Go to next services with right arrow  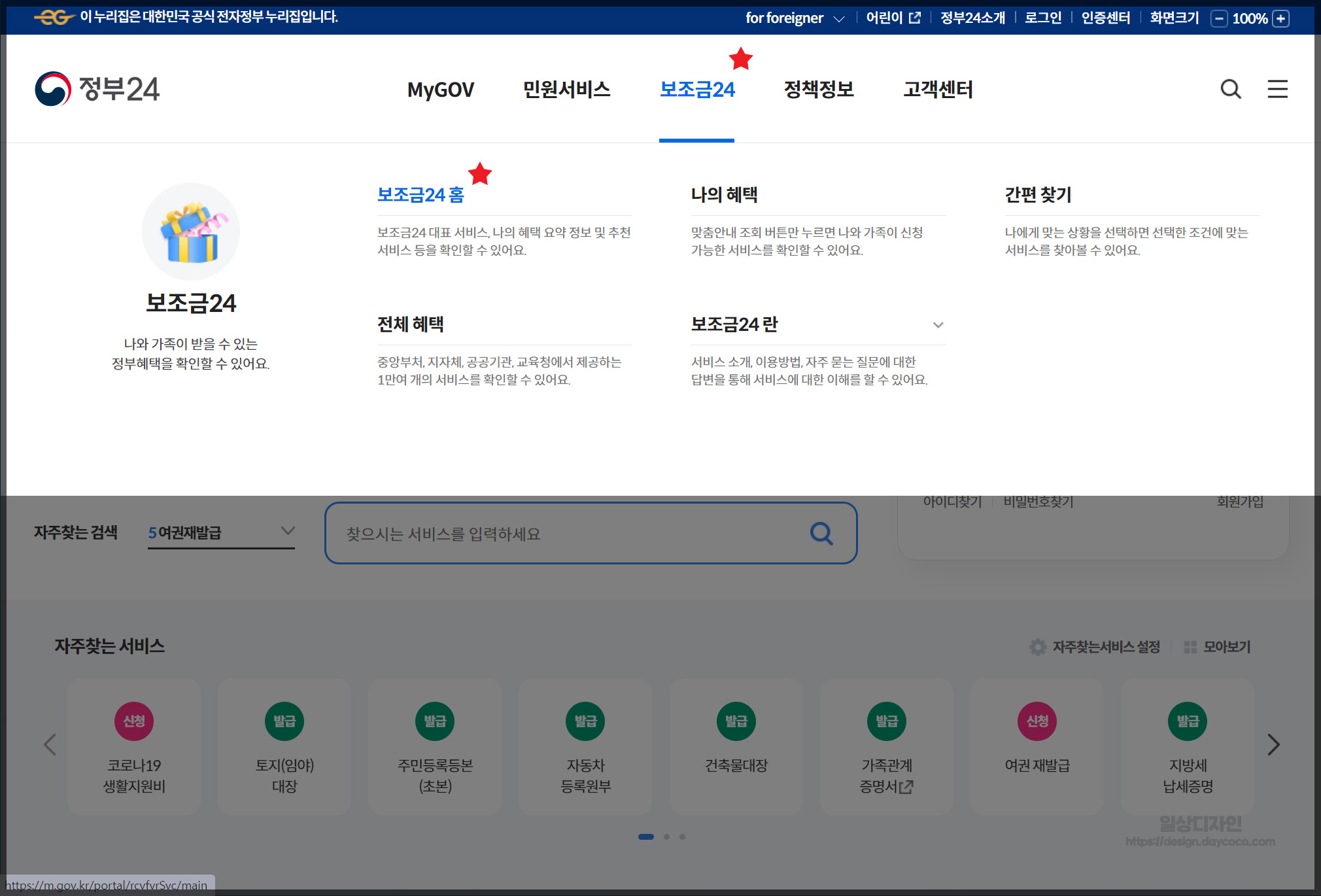pos(1273,744)
